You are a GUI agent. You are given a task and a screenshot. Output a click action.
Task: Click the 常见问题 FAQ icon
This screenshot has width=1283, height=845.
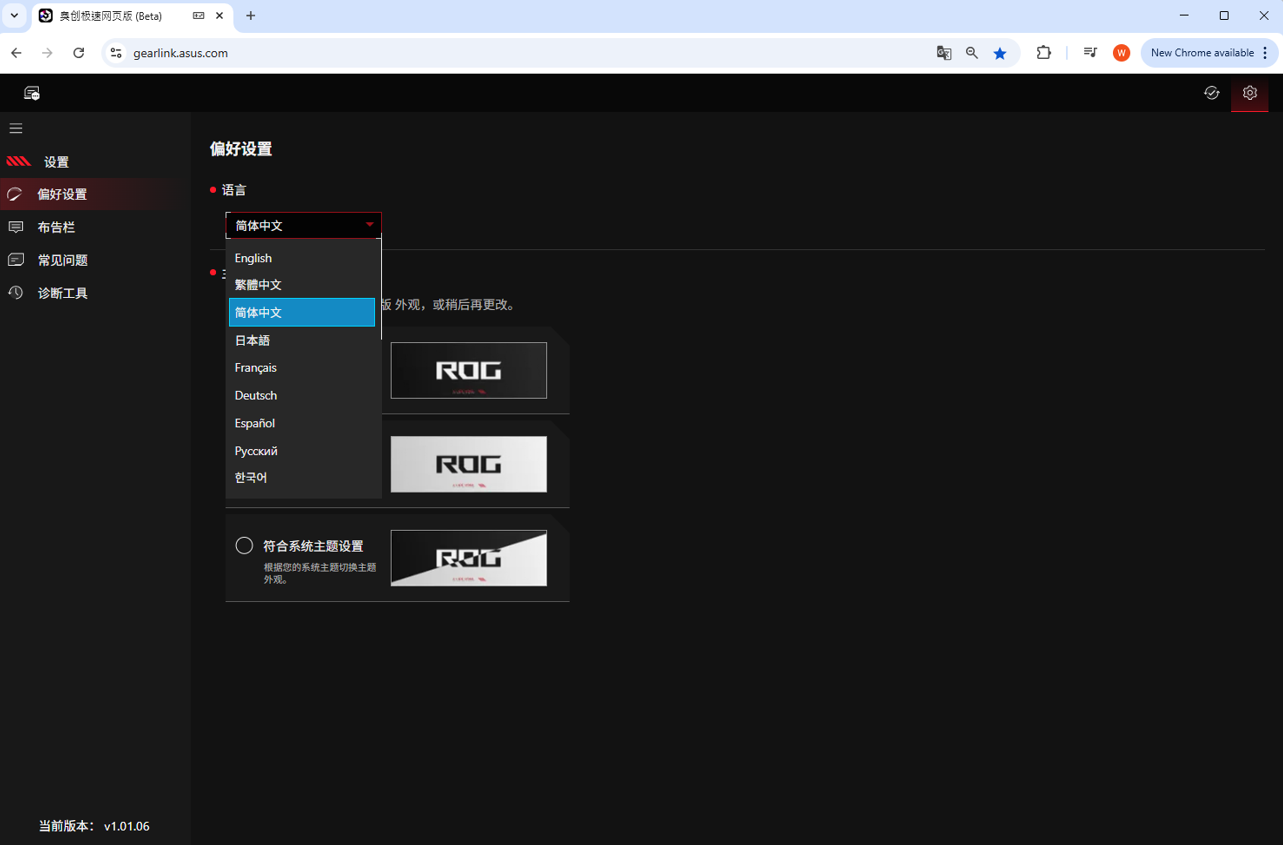point(16,260)
